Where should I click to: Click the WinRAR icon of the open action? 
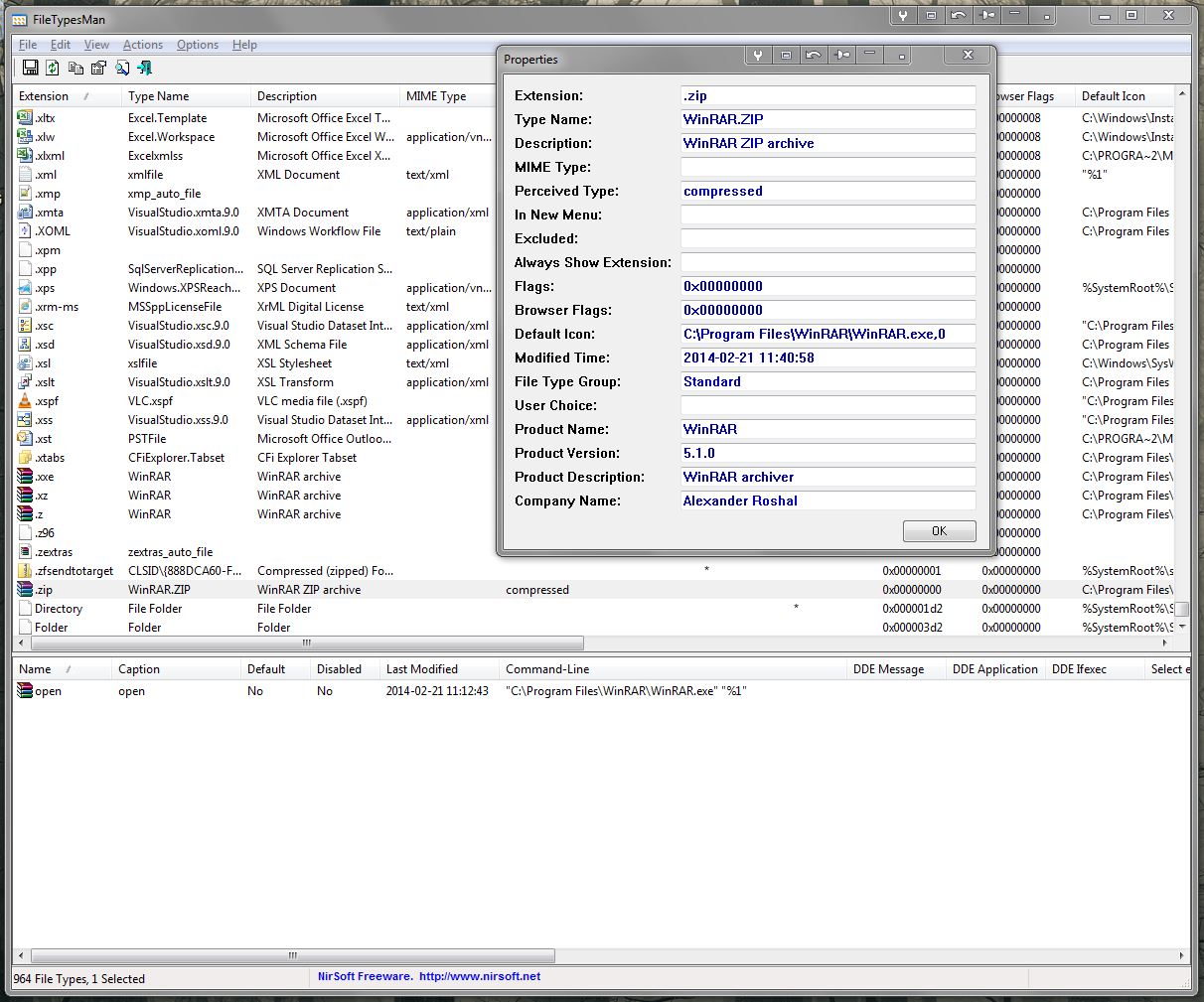tap(25, 690)
